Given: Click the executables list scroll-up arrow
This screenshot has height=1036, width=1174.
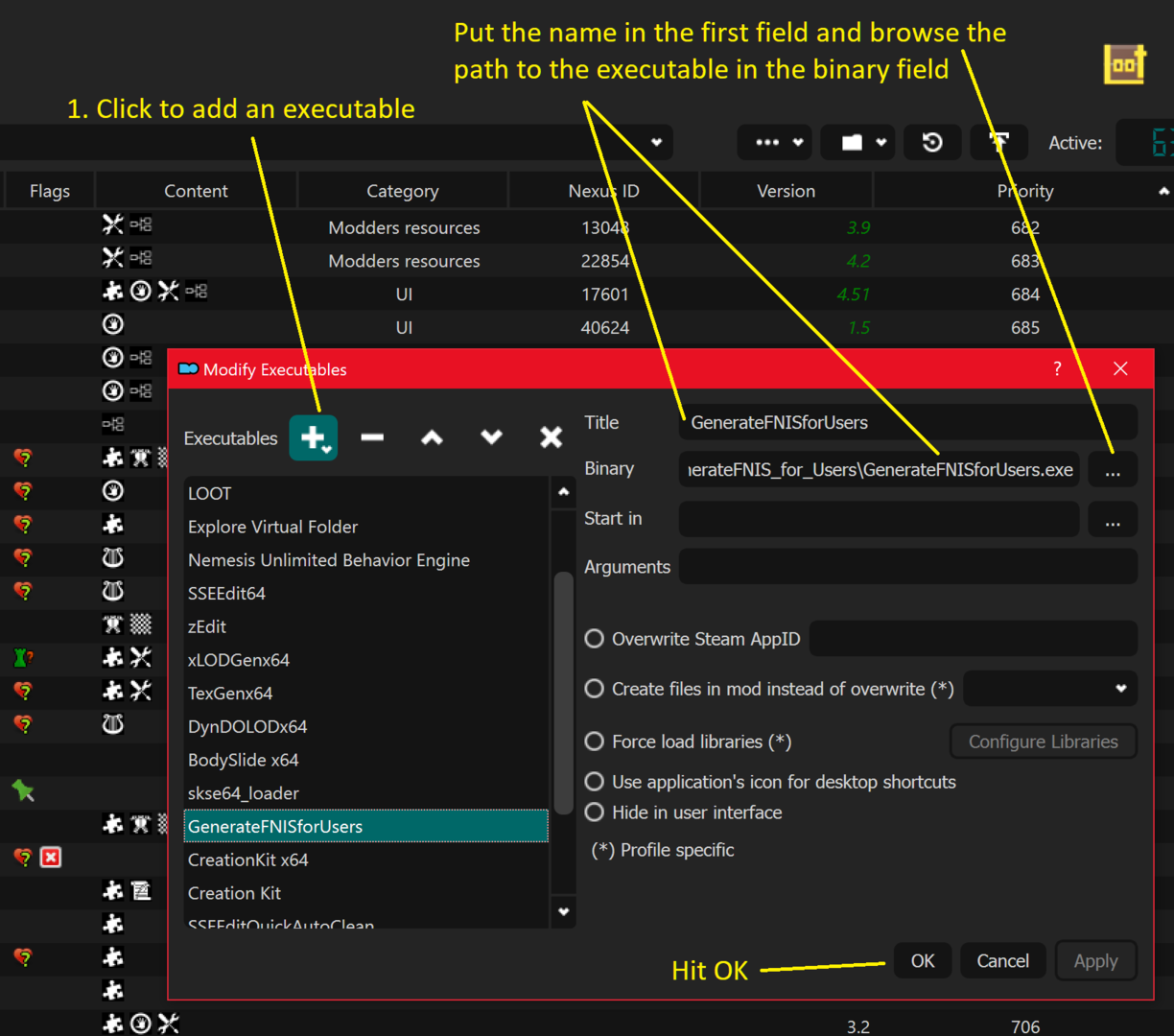Looking at the screenshot, I should tap(564, 492).
